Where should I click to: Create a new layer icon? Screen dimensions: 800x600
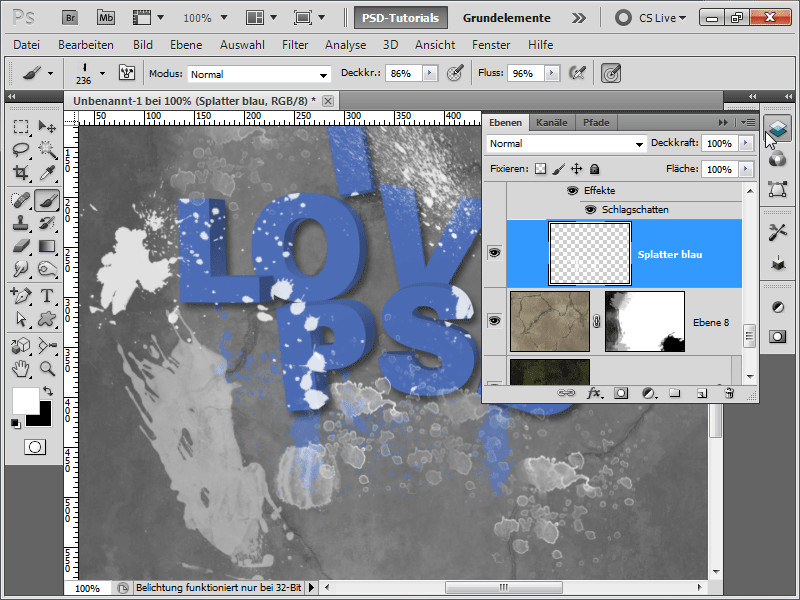click(702, 393)
